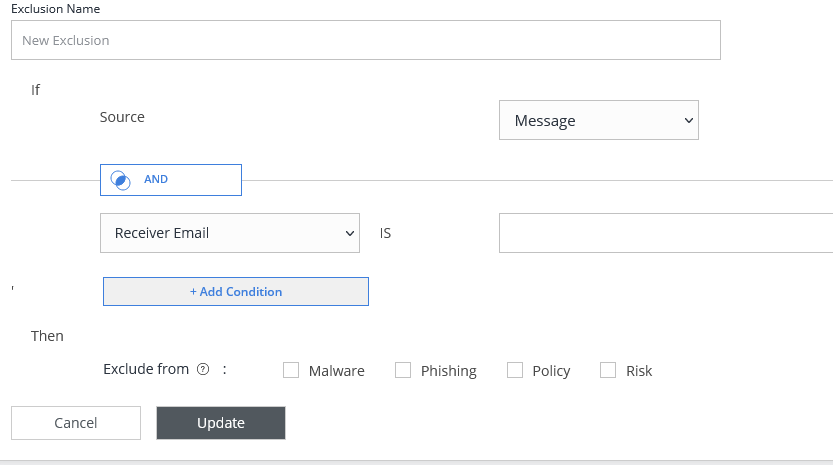Enable the Malware exclusion checkbox
The width and height of the screenshot is (833, 465).
tap(291, 370)
